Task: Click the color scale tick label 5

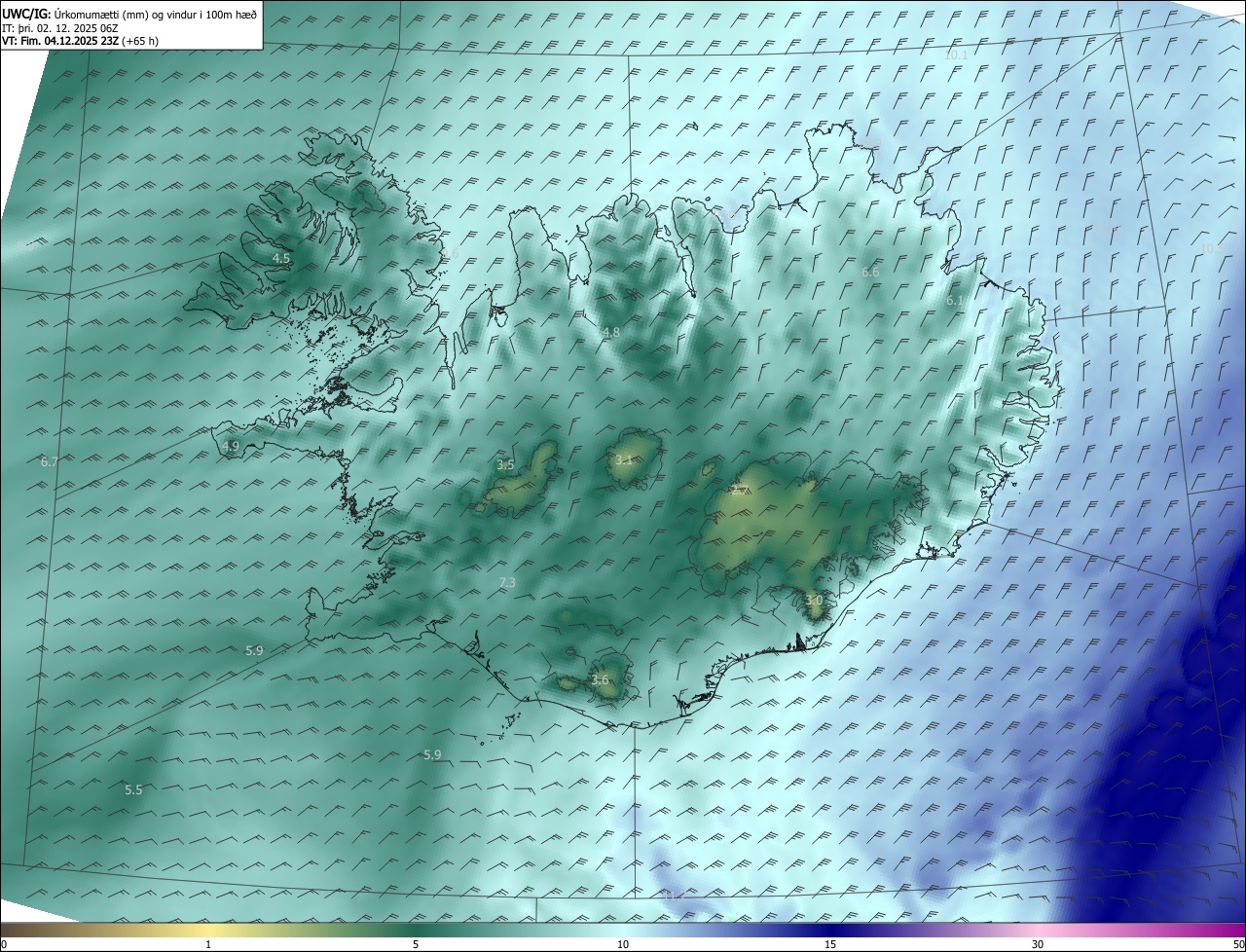Action: tap(416, 944)
